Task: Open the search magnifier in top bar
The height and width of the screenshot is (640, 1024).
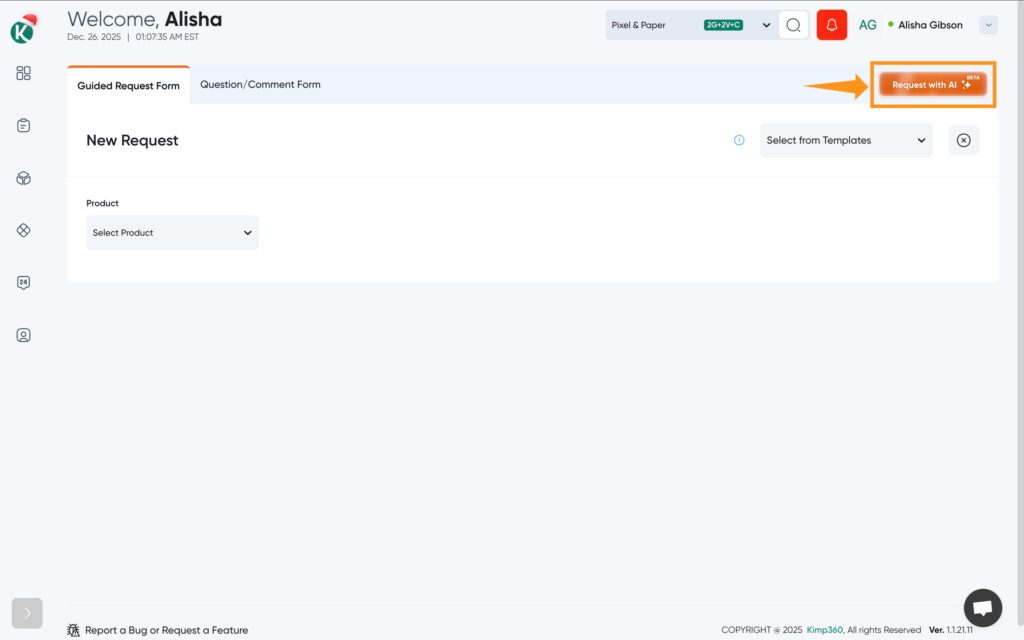Action: (794, 24)
